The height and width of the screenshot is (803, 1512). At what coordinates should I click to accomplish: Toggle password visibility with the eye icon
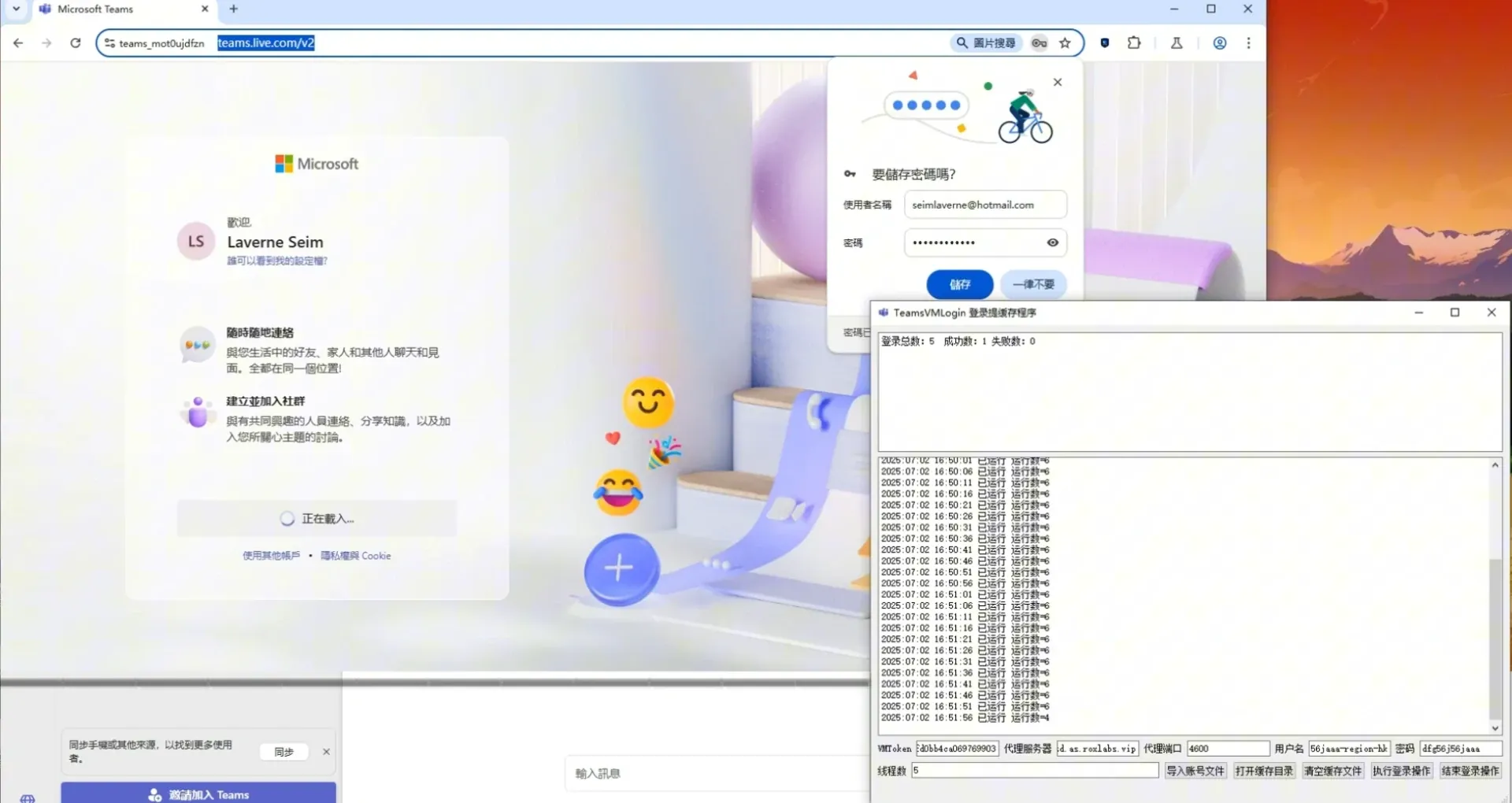pos(1052,242)
